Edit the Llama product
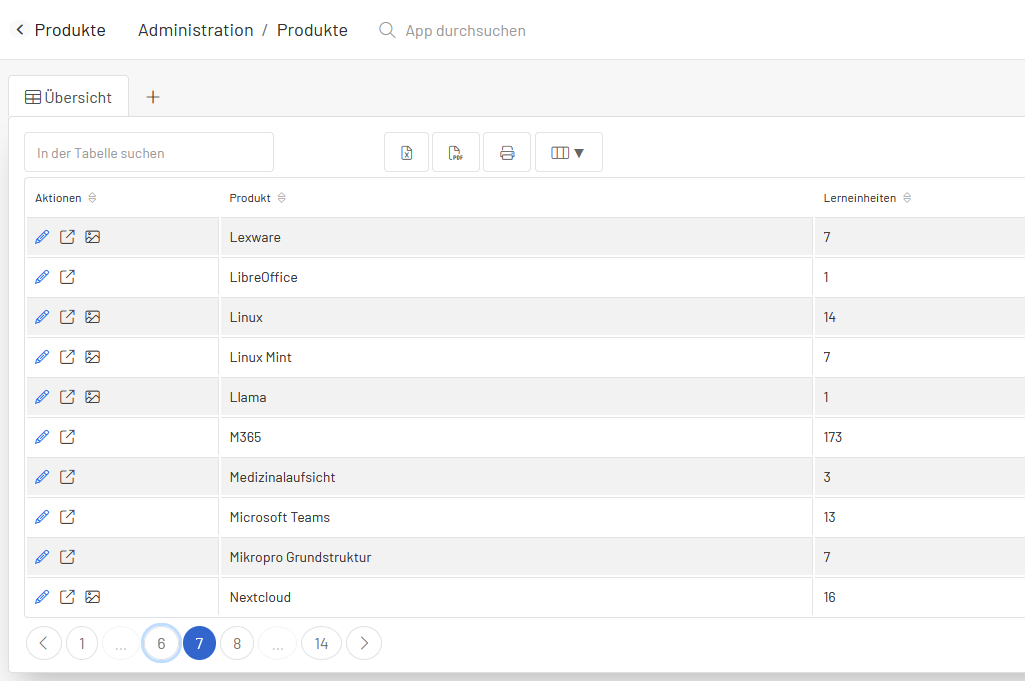The image size is (1025, 681). [42, 397]
